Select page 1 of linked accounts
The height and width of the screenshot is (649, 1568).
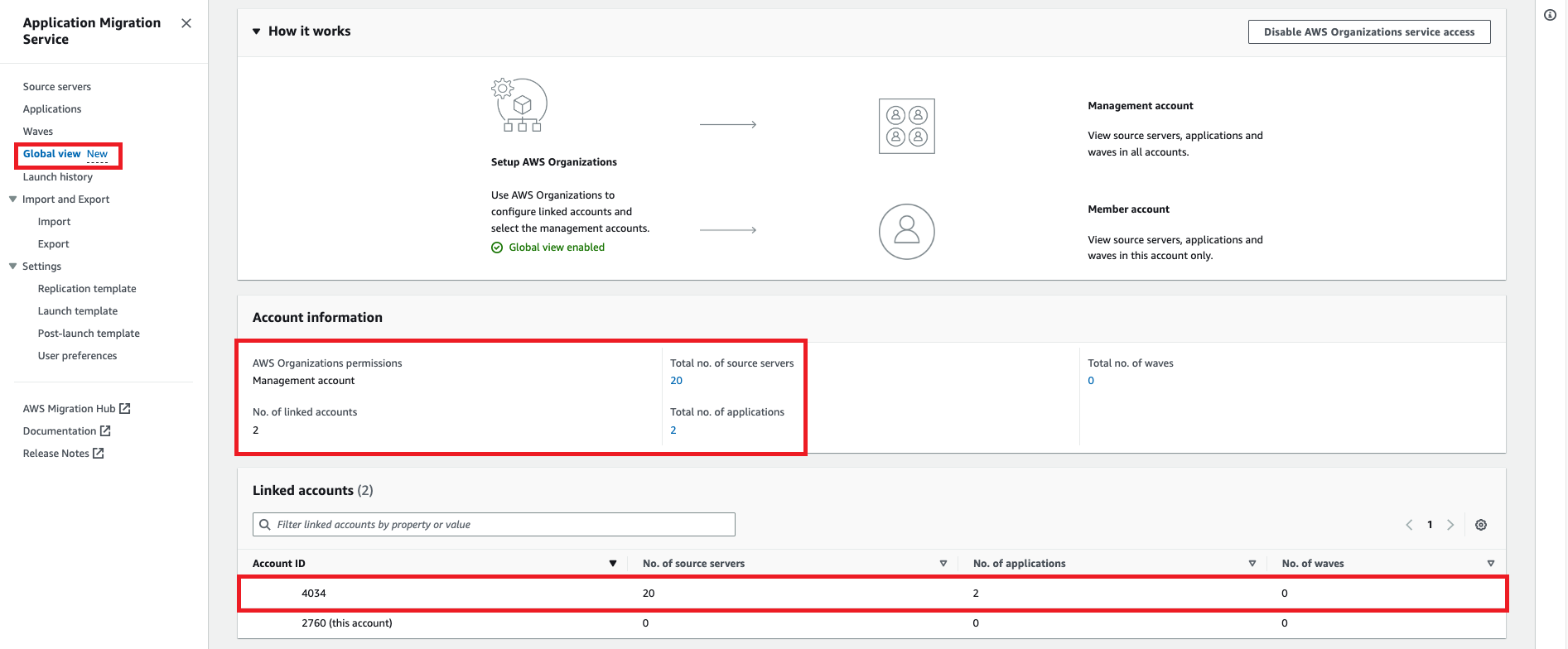[1430, 525]
